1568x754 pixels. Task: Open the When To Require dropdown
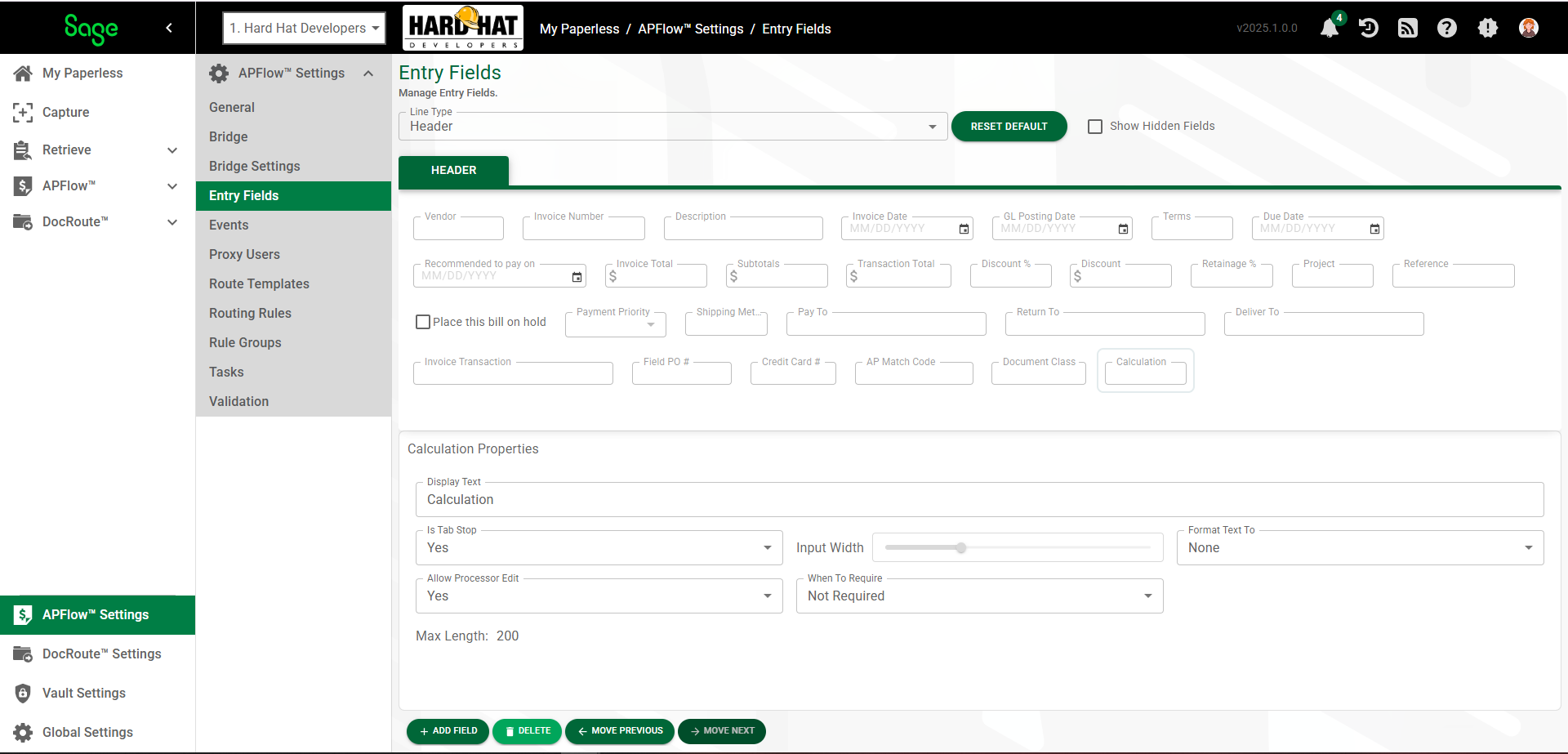979,596
